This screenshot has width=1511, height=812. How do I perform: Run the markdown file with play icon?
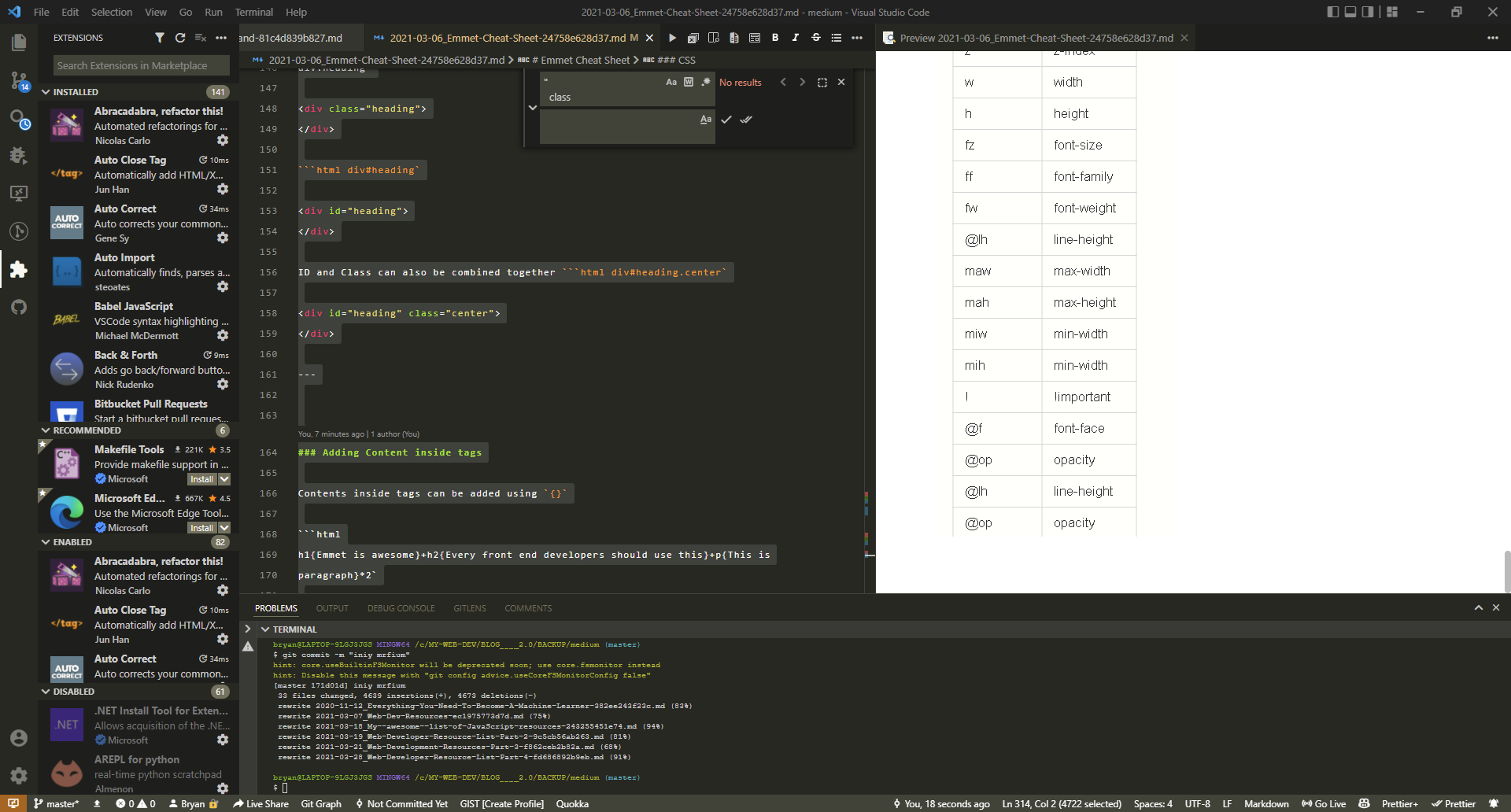(x=672, y=38)
